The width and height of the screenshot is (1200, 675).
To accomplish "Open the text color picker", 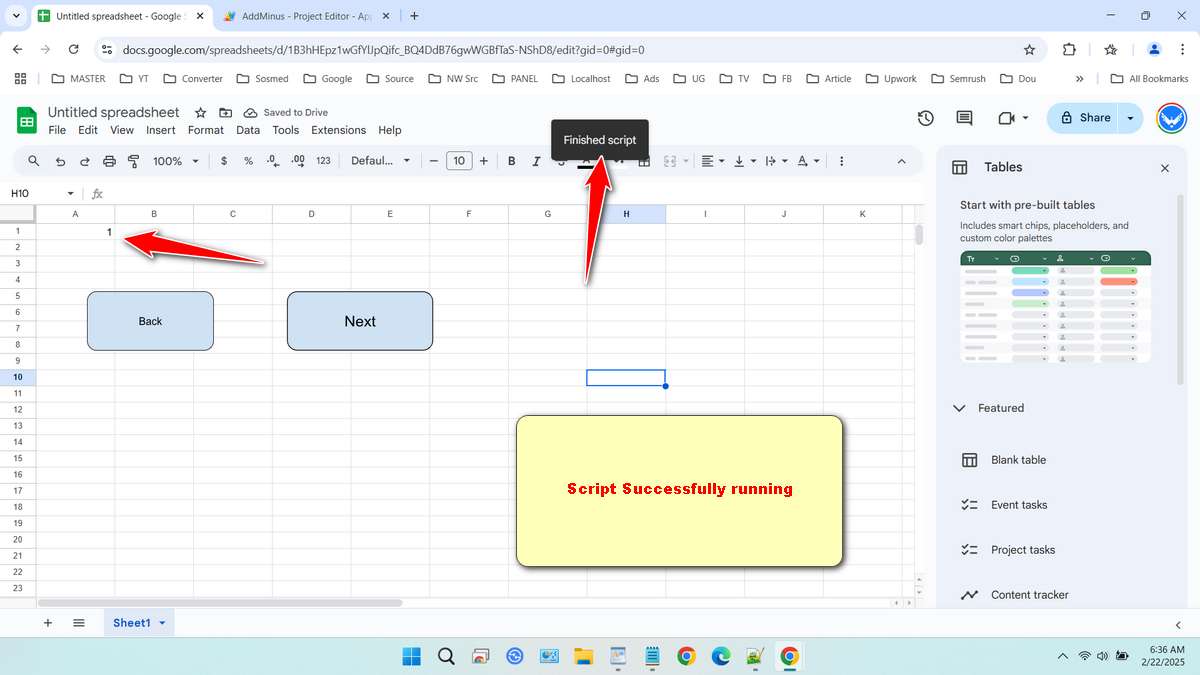I will click(x=583, y=160).
